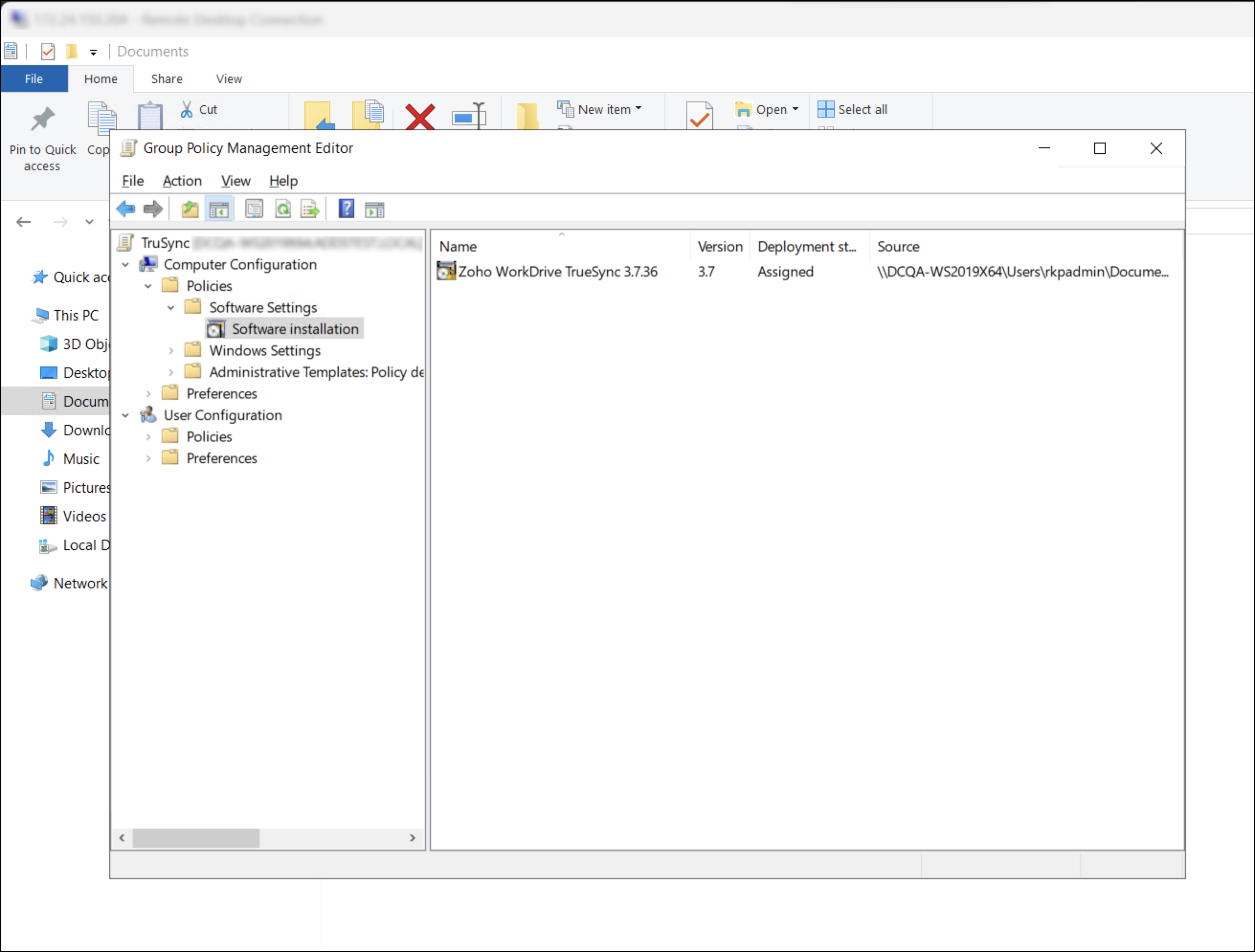Toggle Show/Hide Console Tree button
The width and height of the screenshot is (1255, 952).
pos(219,210)
